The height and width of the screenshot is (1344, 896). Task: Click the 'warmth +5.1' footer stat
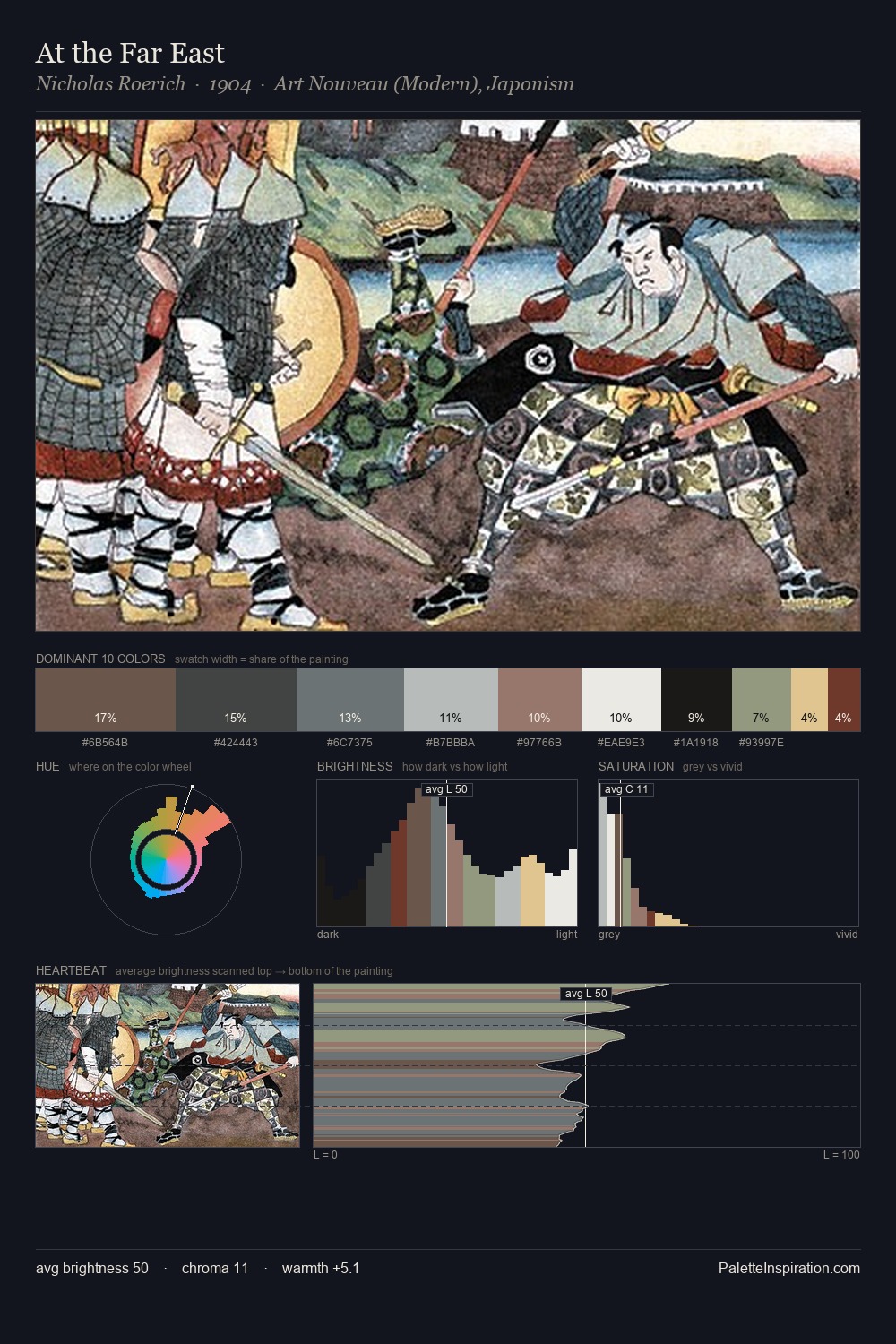321,1268
